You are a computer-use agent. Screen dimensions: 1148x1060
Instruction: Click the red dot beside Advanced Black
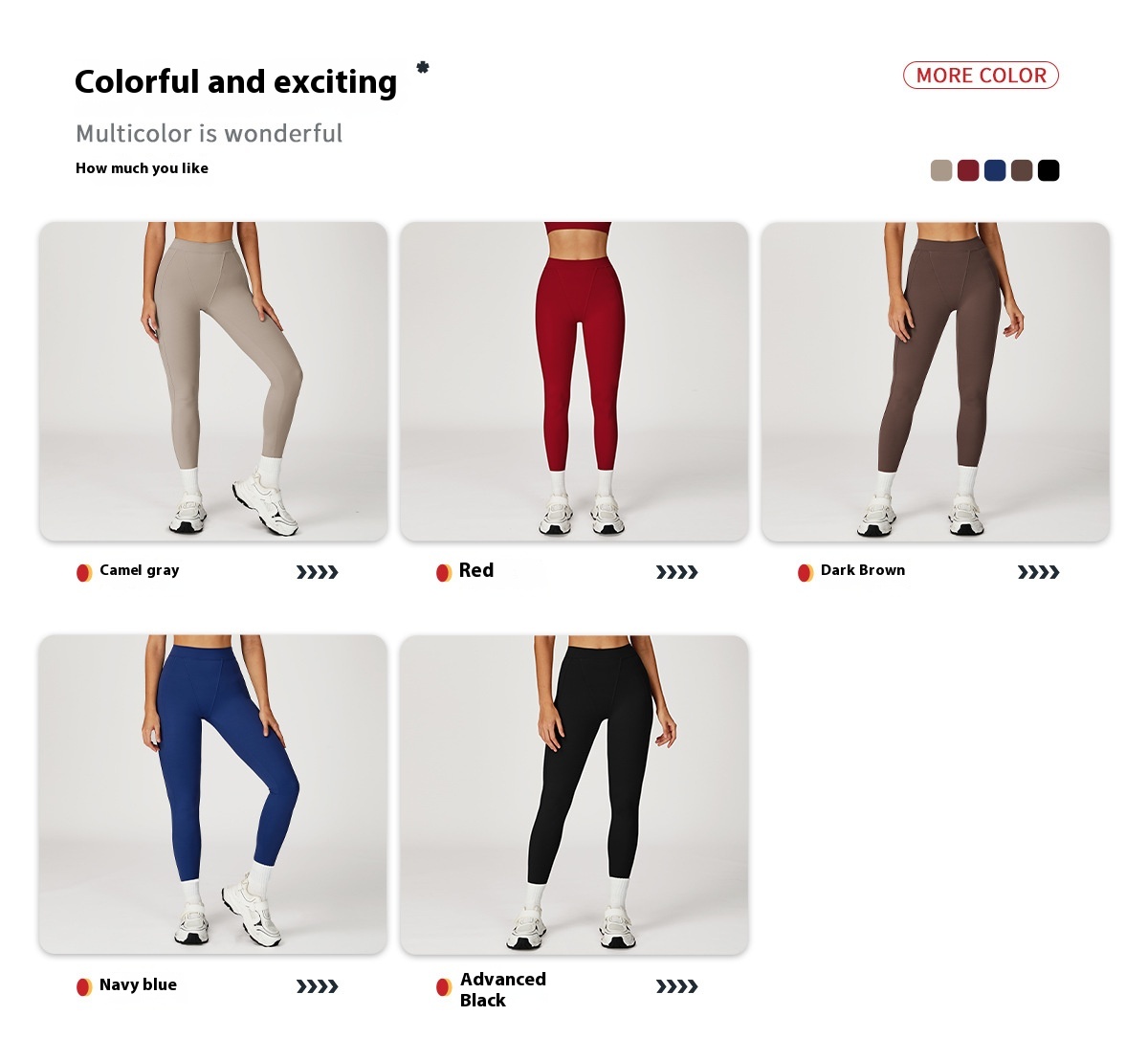tap(444, 986)
